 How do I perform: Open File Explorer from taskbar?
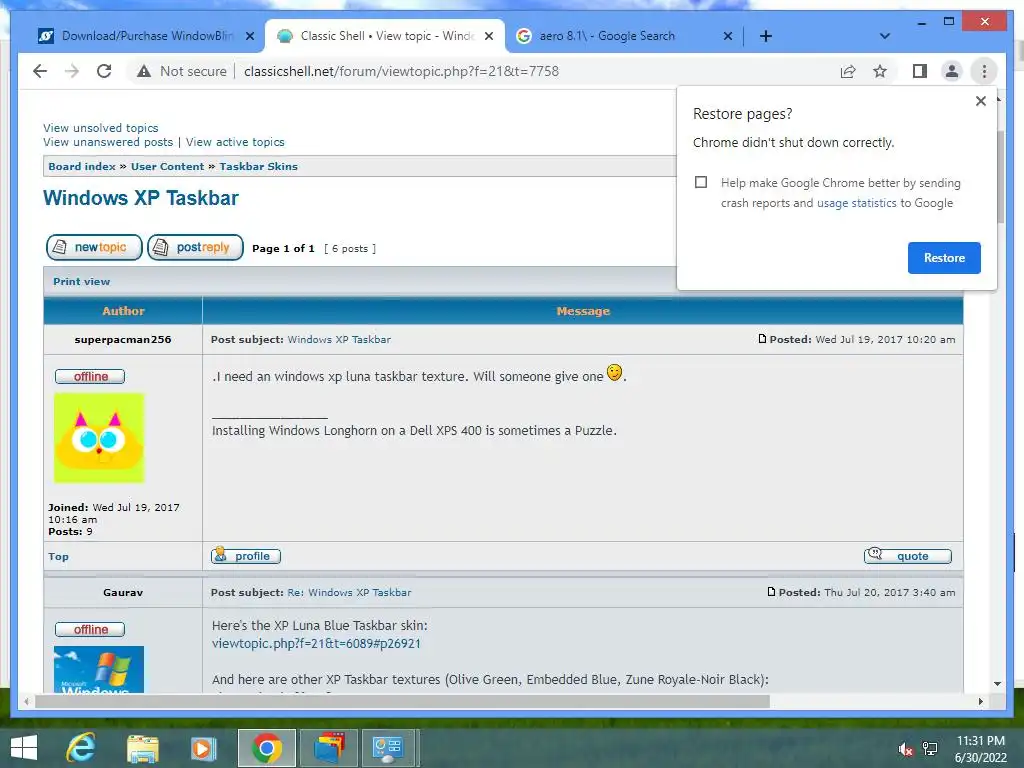pos(143,748)
